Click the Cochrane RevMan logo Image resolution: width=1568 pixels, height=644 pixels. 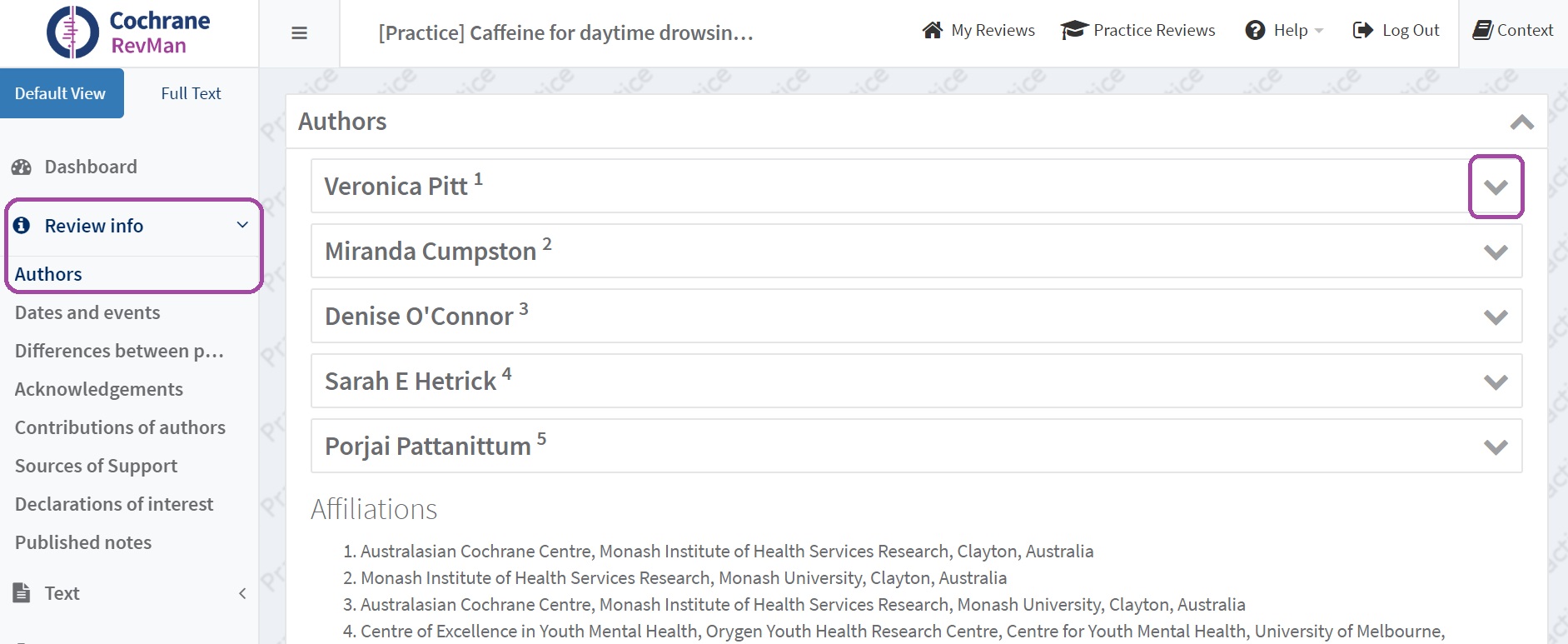128,32
